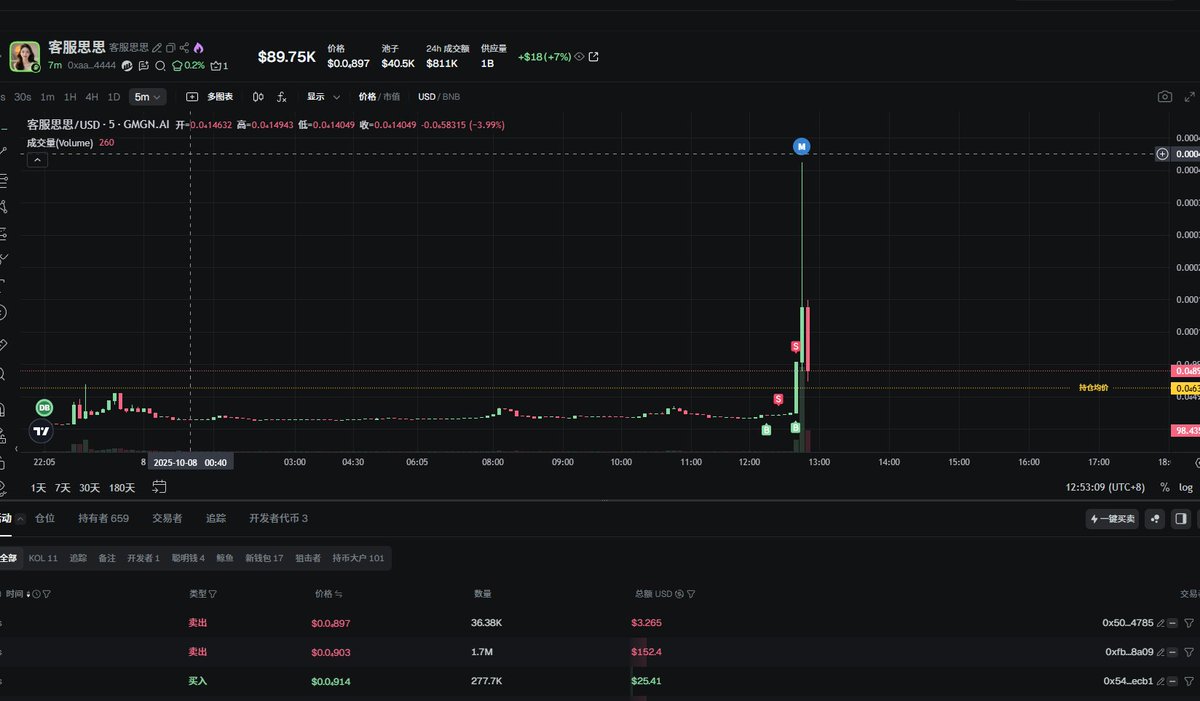Select the 聪明钱 4 filter tab
1200x701 pixels.
(188, 558)
